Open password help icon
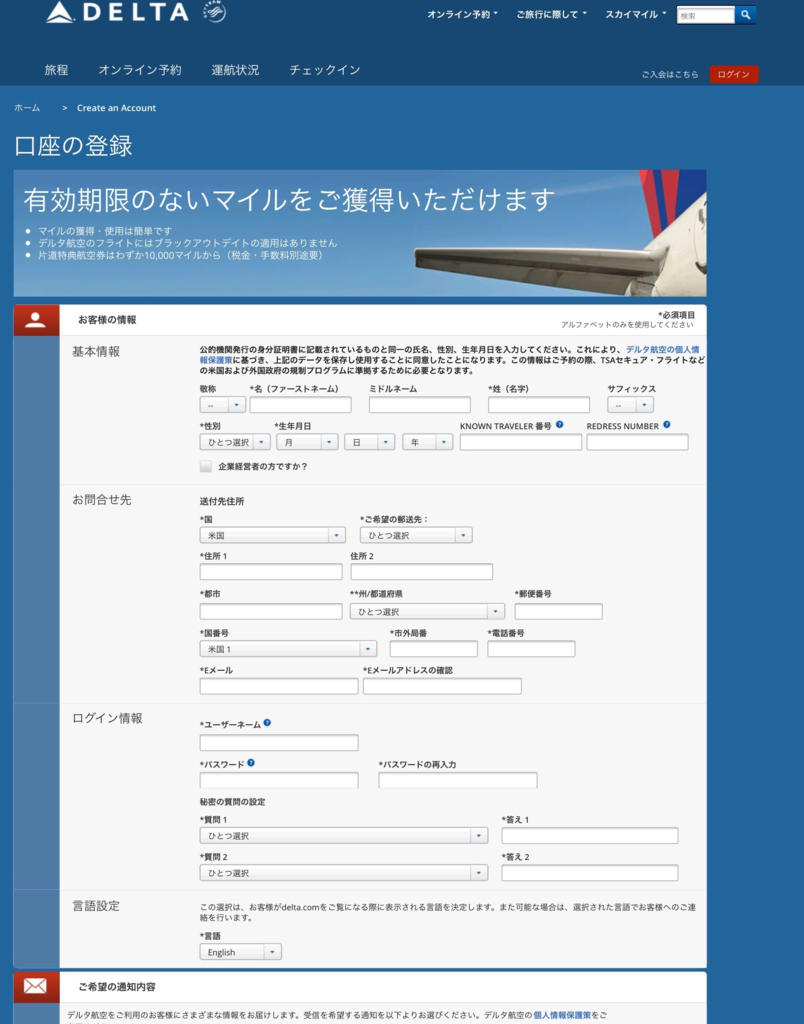Image resolution: width=804 pixels, height=1024 pixels. 251,763
